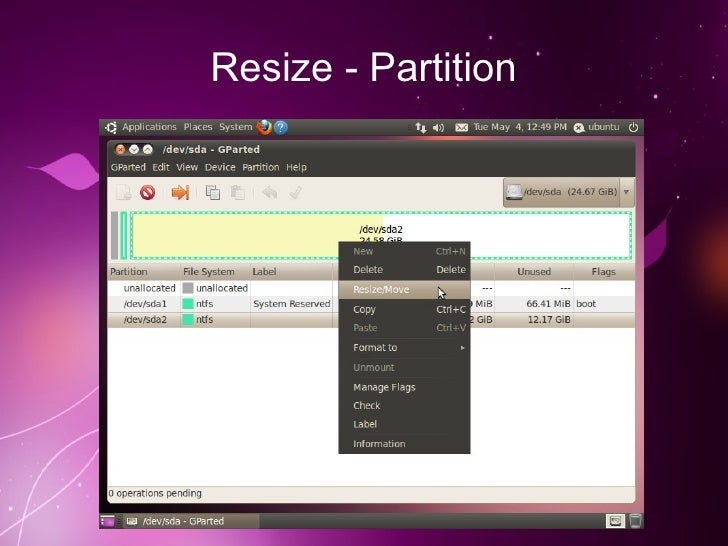
Task: Open the Partition menu
Action: pyautogui.click(x=260, y=167)
